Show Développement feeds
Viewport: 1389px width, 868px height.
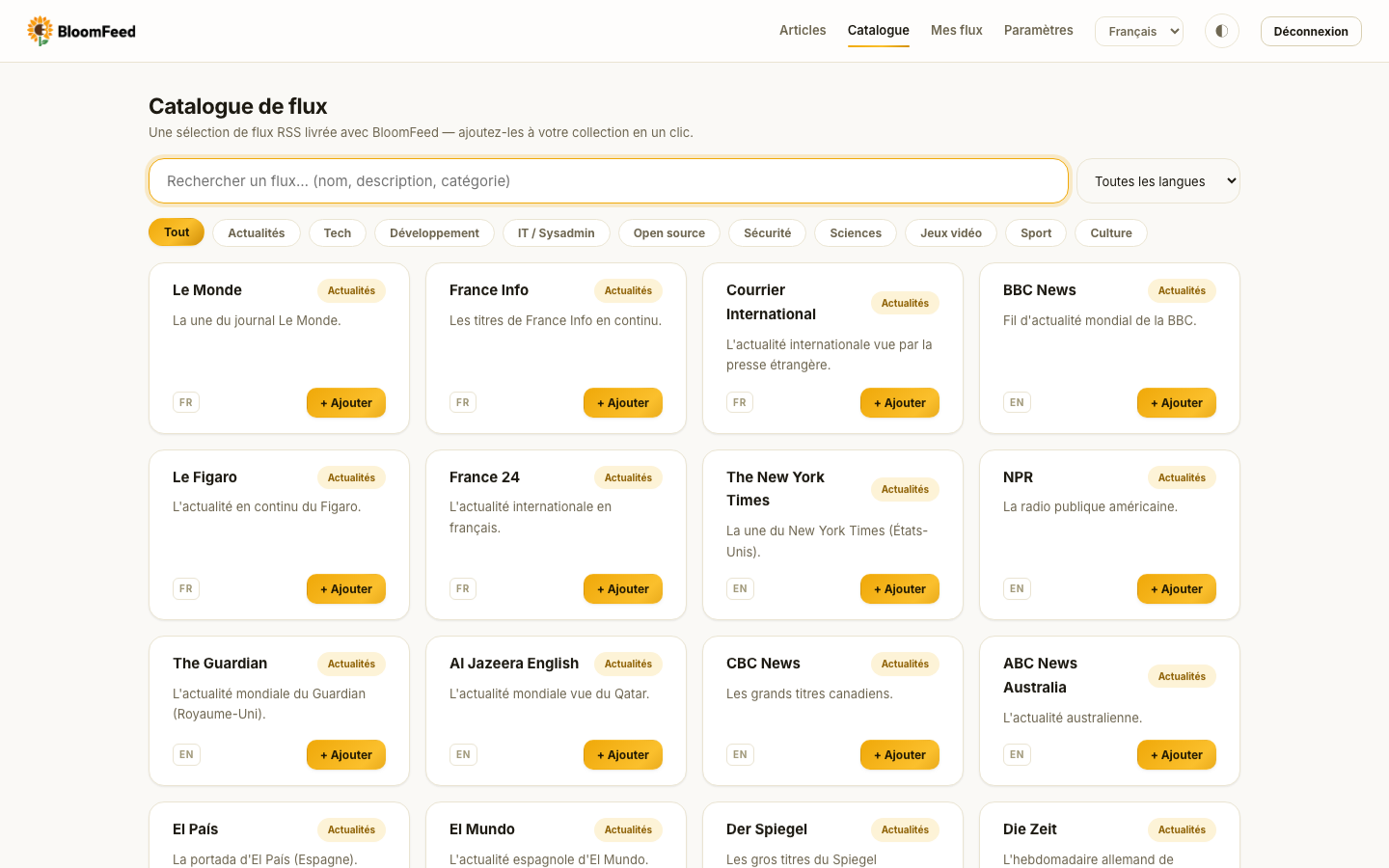pyautogui.click(x=434, y=233)
